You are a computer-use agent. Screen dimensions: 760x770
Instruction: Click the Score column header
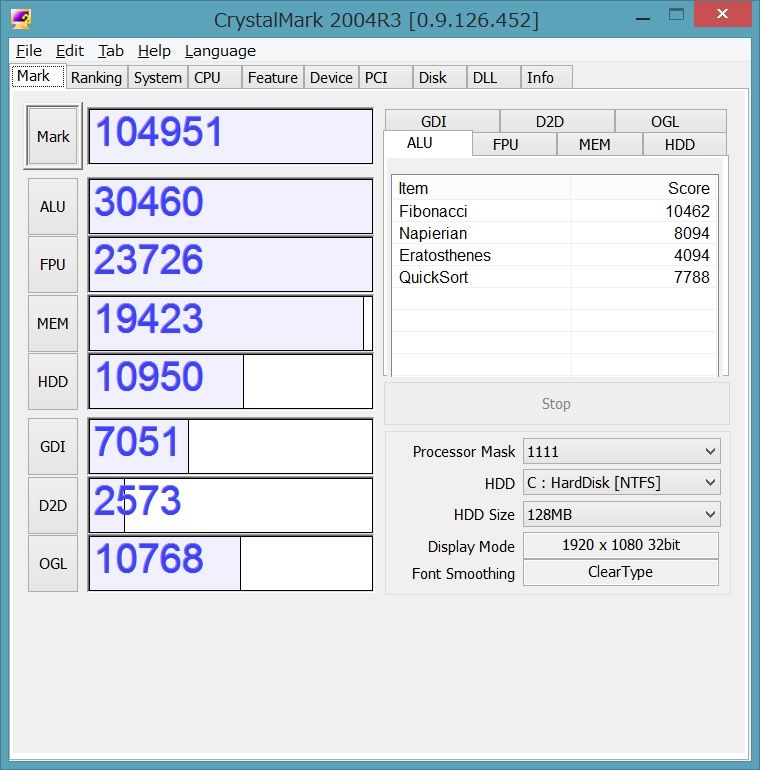coord(644,188)
